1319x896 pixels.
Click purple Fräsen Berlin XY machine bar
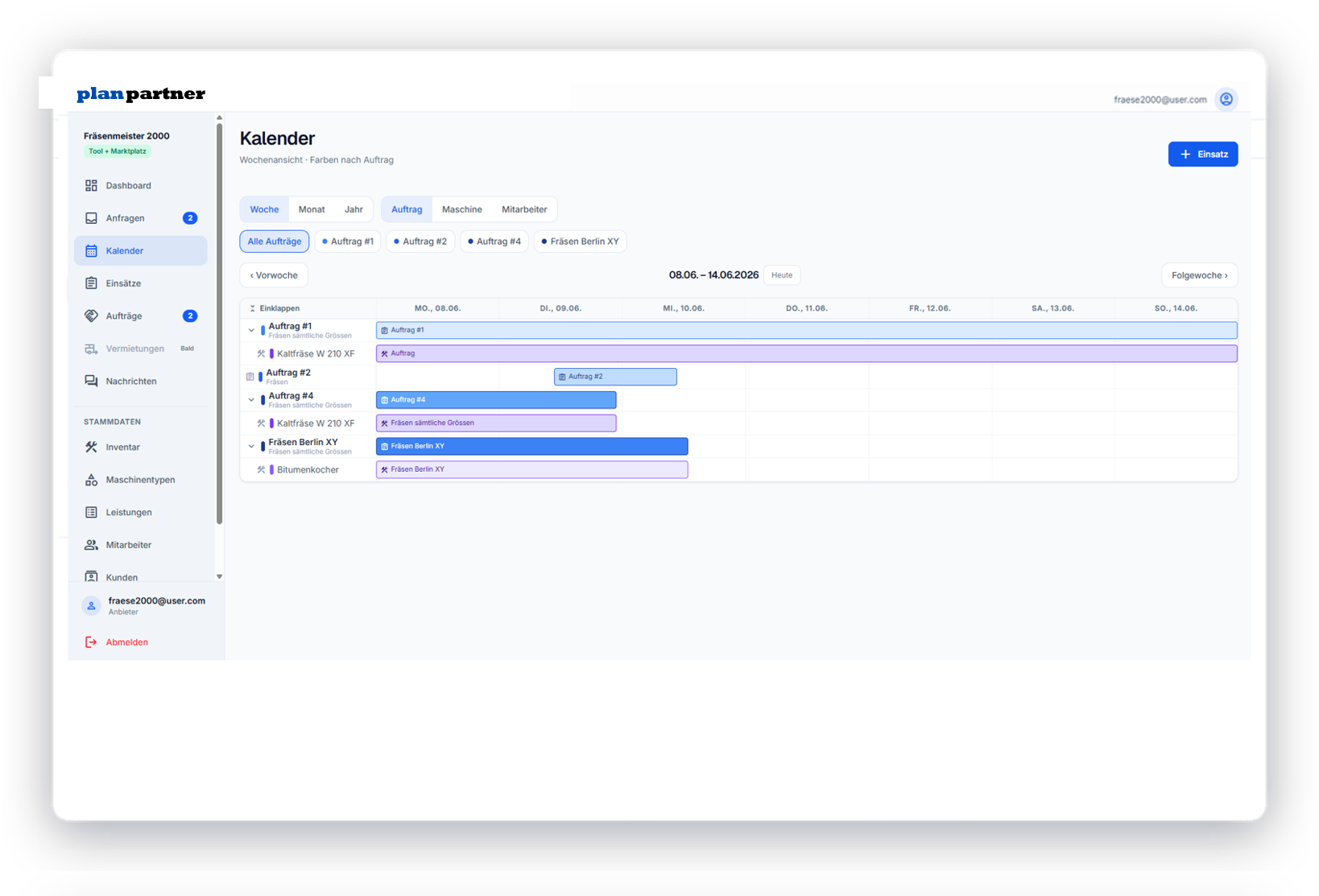tap(531, 469)
